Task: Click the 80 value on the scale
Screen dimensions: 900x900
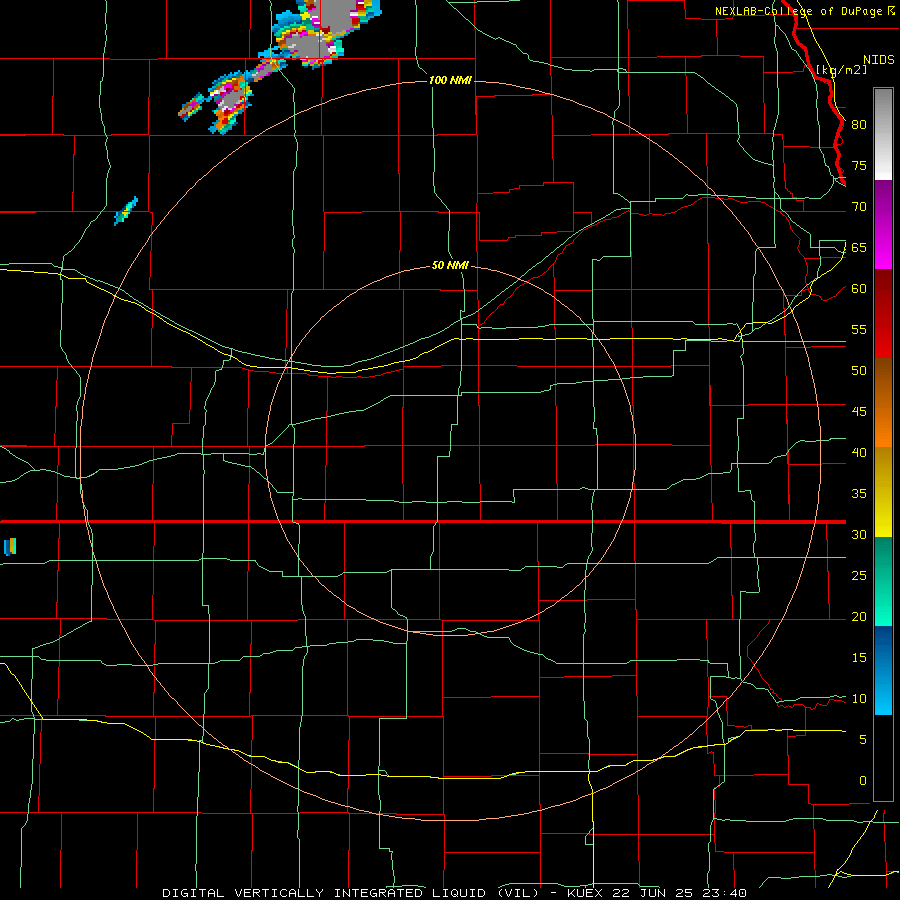Action: point(859,125)
